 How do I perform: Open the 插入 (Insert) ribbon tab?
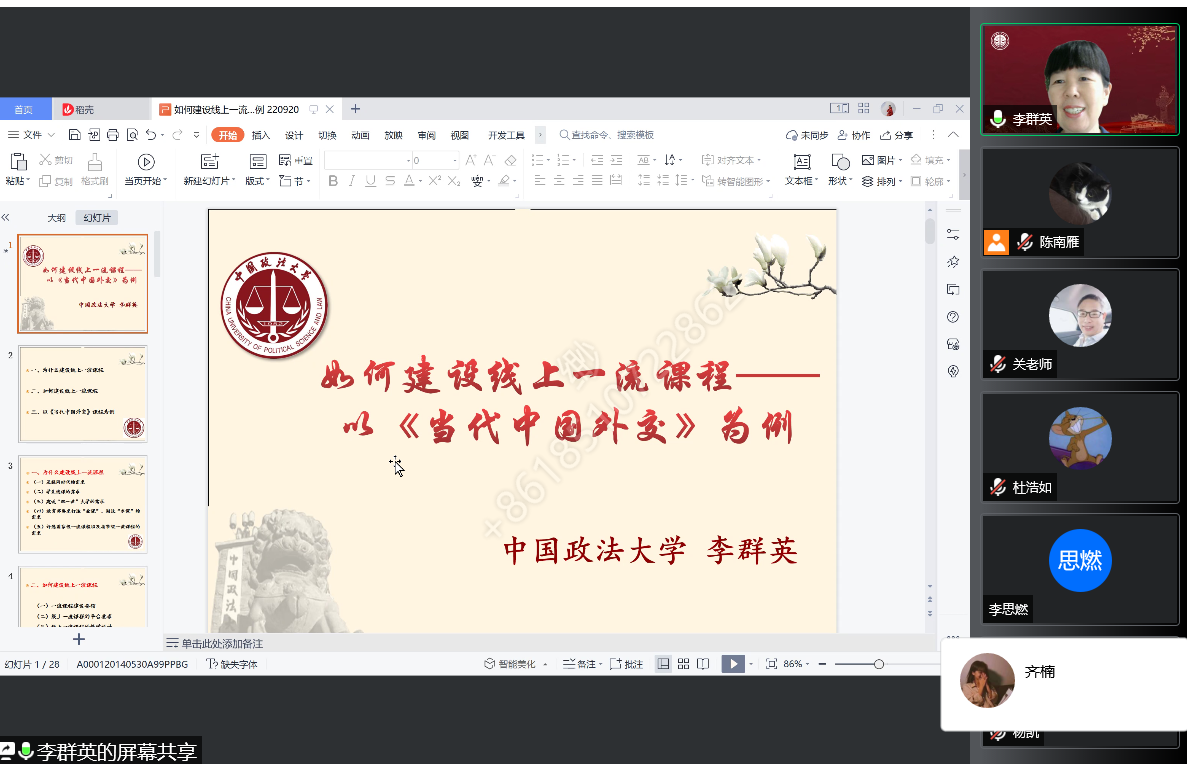coord(261,135)
